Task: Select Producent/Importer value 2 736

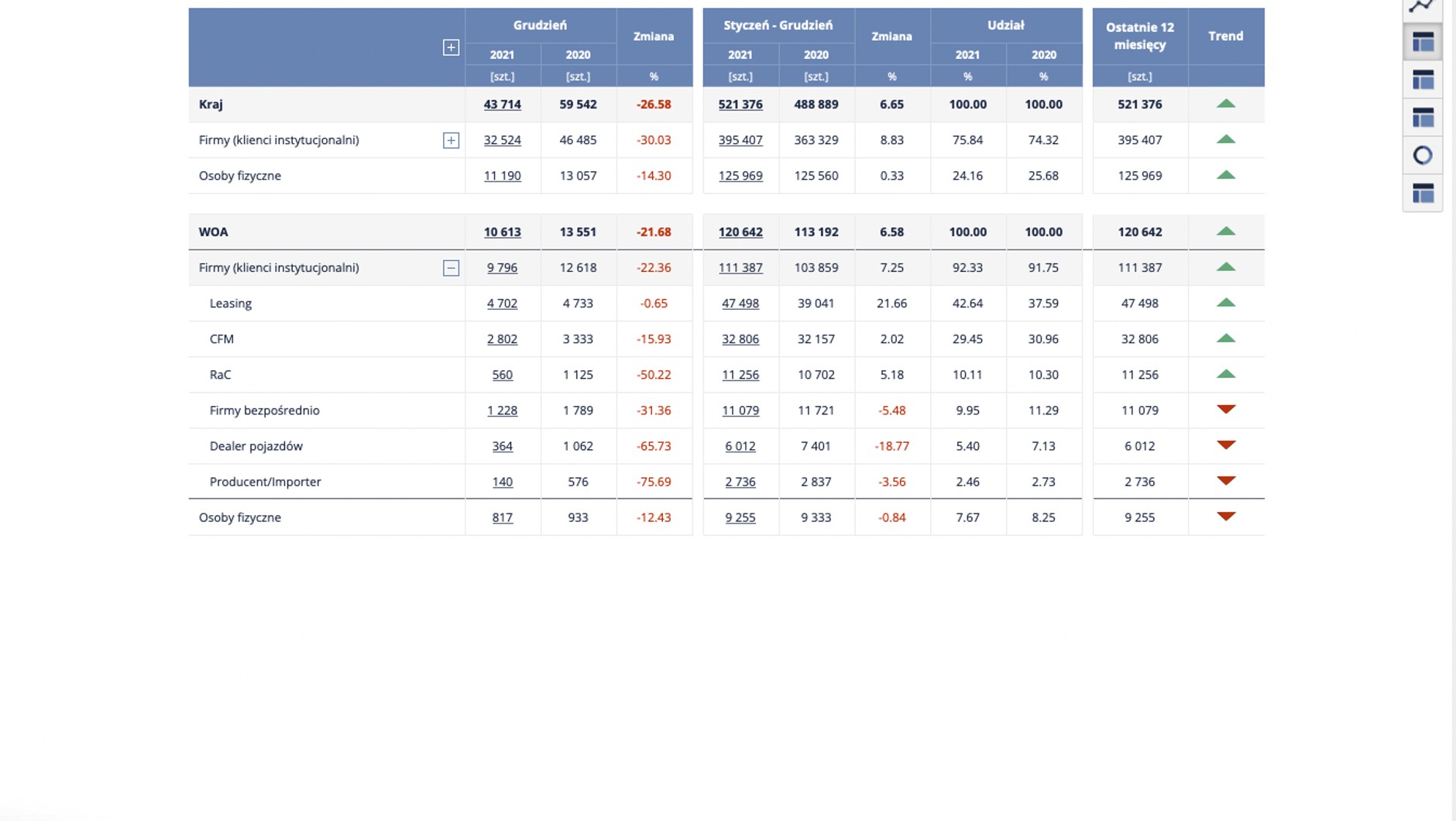Action: 740,482
